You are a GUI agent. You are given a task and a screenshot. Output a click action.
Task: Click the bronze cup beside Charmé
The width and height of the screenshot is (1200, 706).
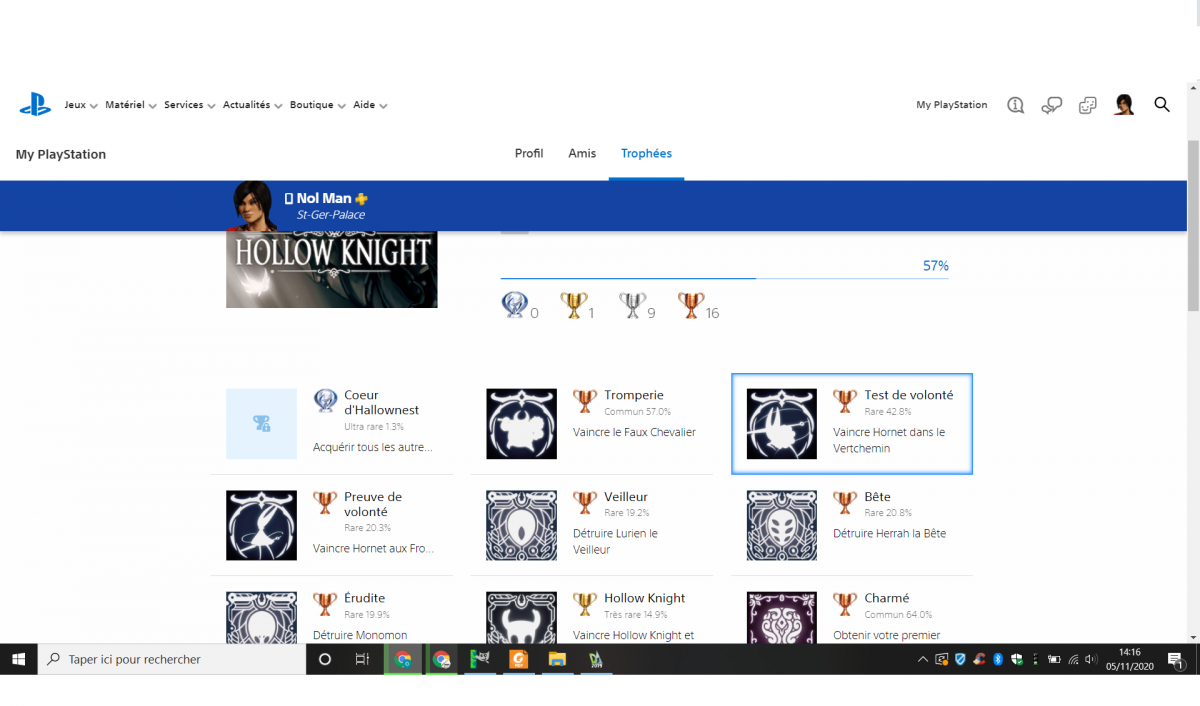(x=846, y=604)
